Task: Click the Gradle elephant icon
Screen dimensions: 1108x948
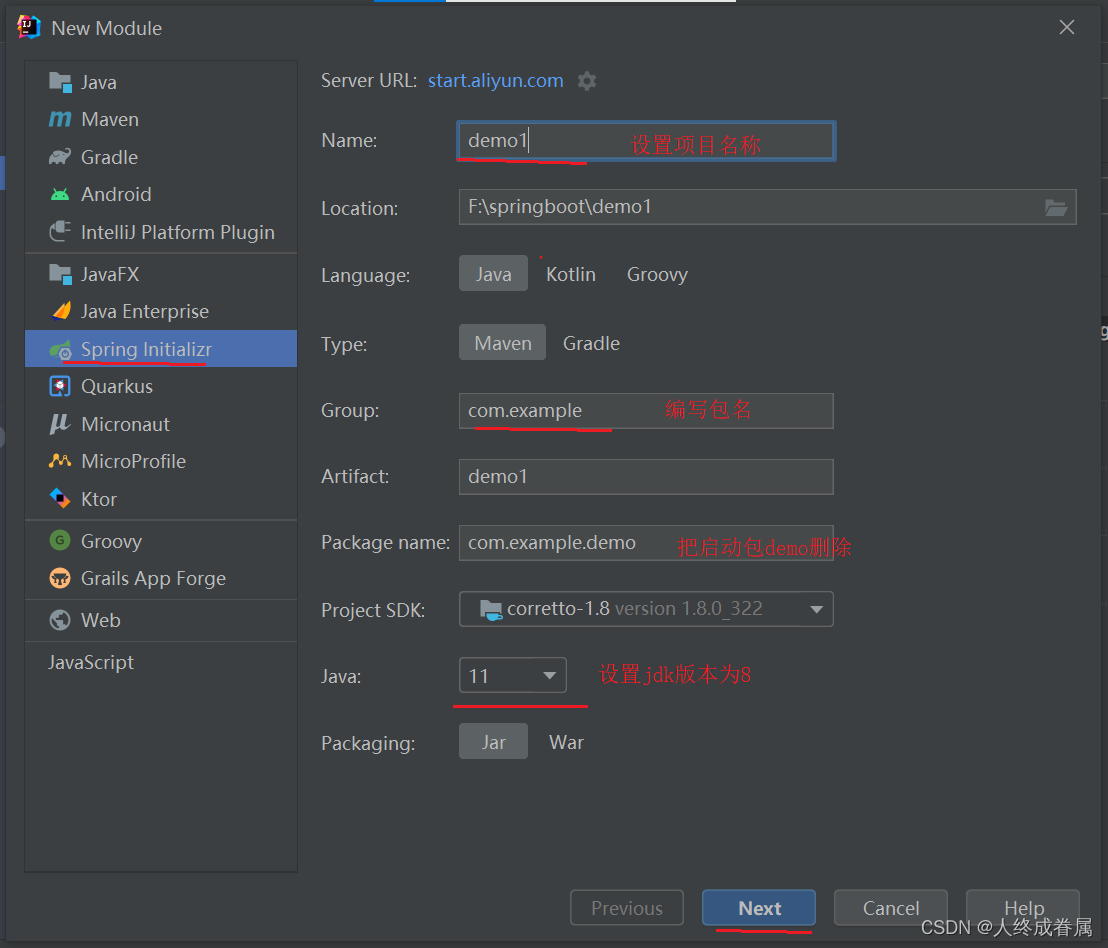Action: (x=60, y=157)
